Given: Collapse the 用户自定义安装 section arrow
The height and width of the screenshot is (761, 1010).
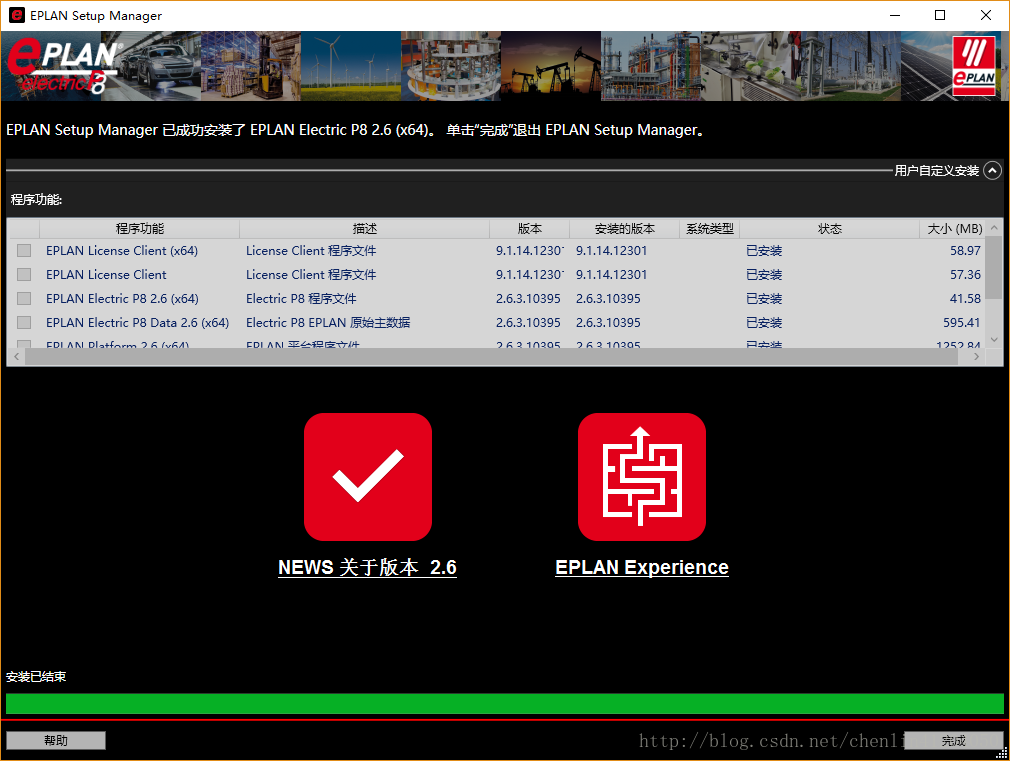Looking at the screenshot, I should pyautogui.click(x=992, y=171).
